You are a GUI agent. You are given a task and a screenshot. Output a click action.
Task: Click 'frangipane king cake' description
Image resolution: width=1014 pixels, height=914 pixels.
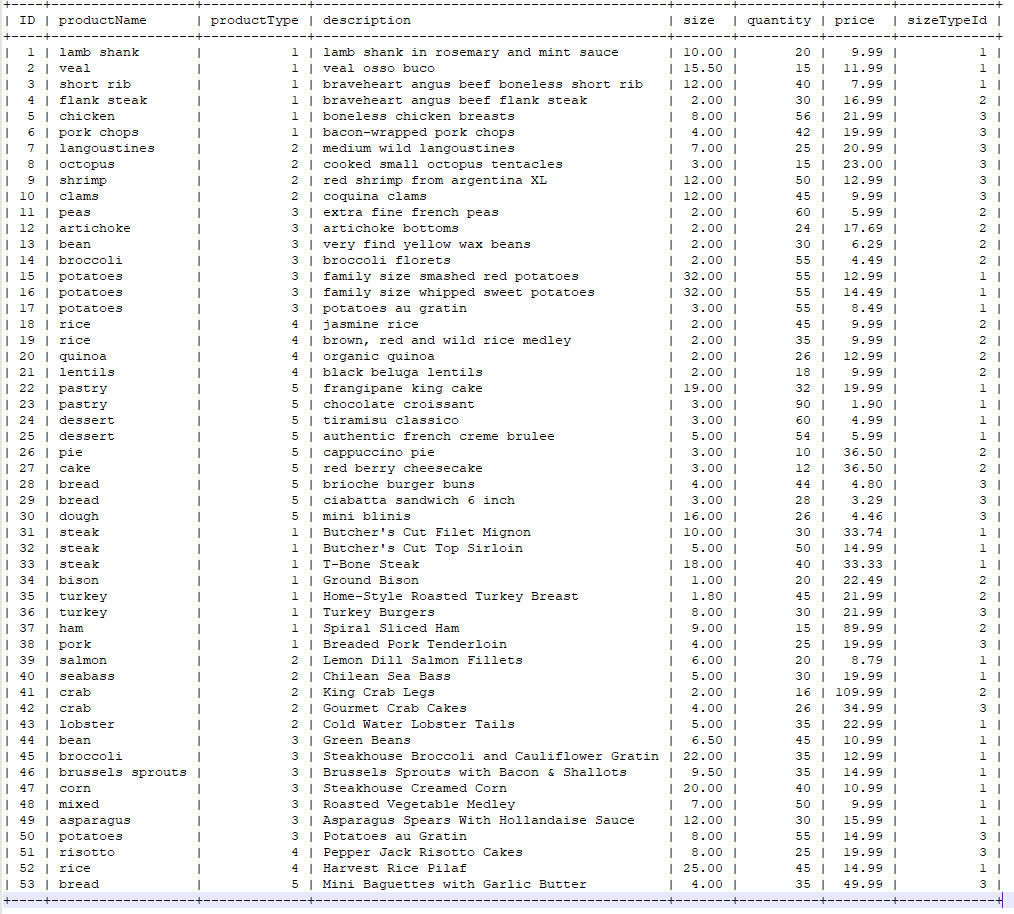[x=403, y=389]
